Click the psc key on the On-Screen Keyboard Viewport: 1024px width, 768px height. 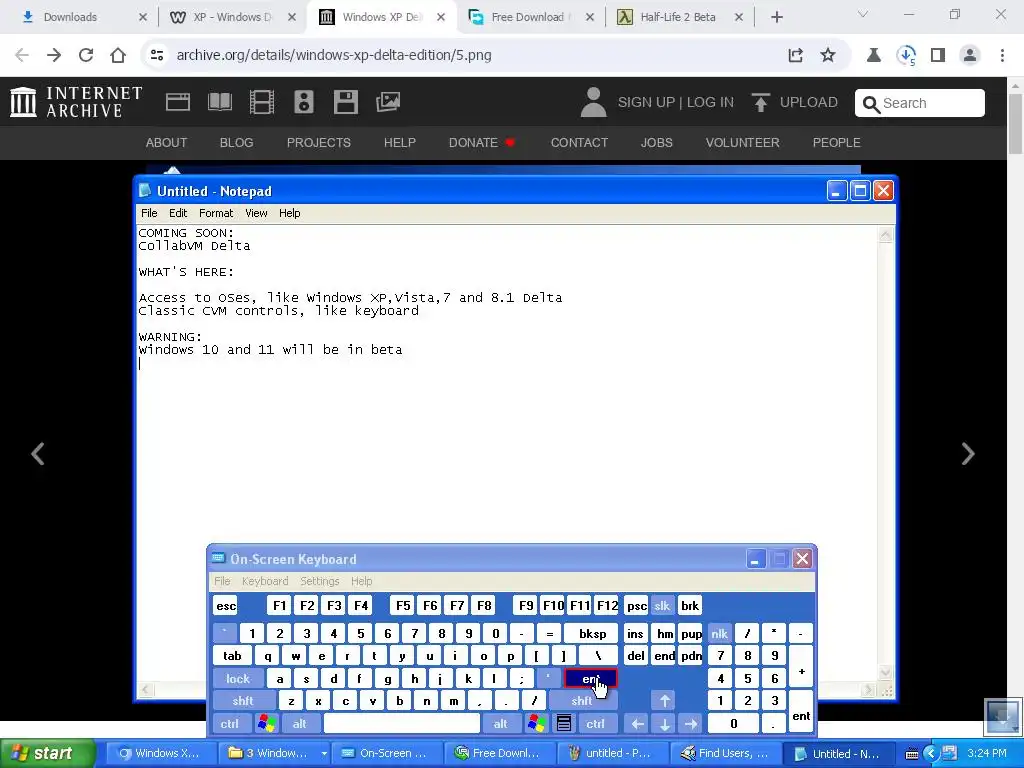tap(637, 605)
